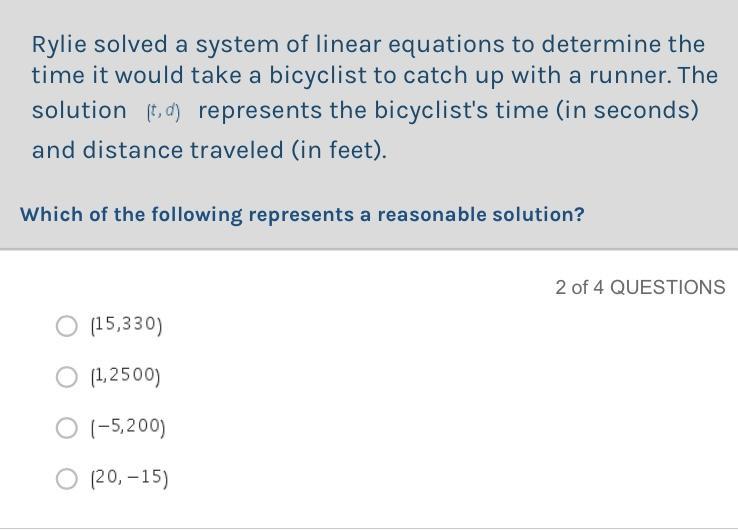738x530 pixels.
Task: Mark the (20,−15) radio button
Action: click(x=66, y=479)
